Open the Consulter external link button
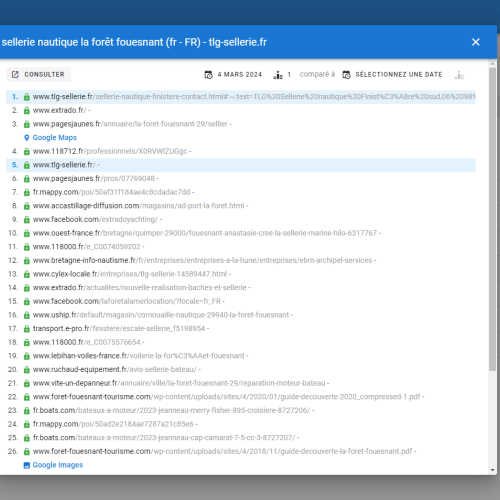Viewport: 500px width, 500px height. pyautogui.click(x=38, y=74)
